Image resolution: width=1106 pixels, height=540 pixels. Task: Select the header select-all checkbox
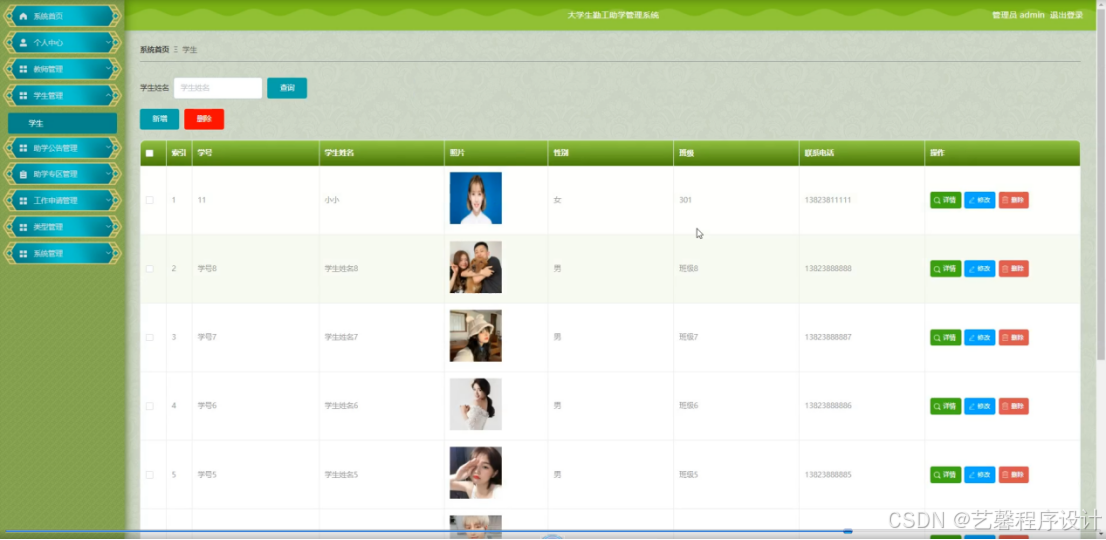[150, 153]
